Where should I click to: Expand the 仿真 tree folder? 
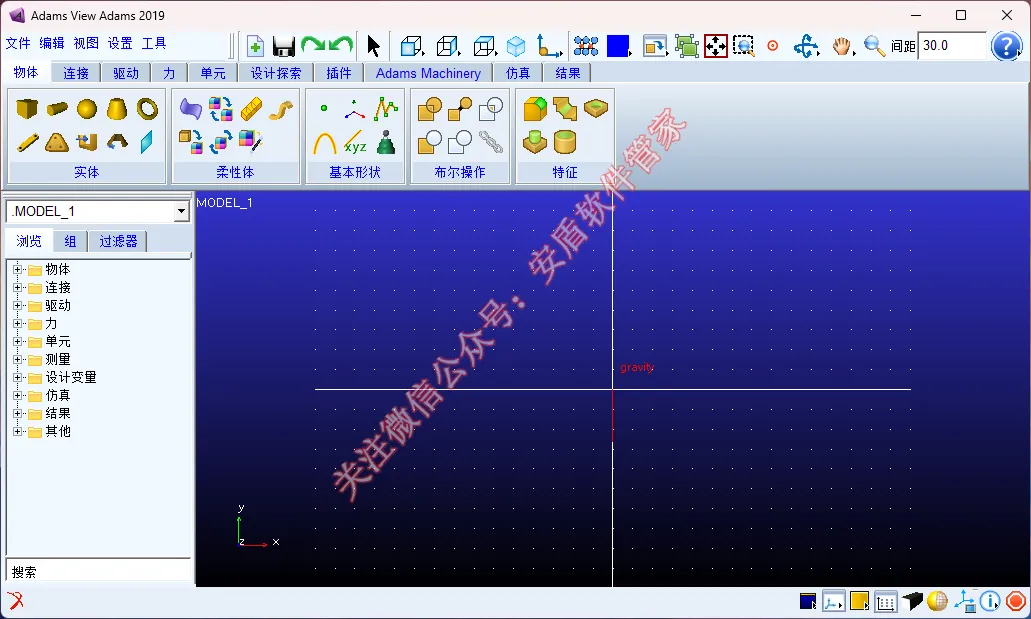[x=18, y=395]
